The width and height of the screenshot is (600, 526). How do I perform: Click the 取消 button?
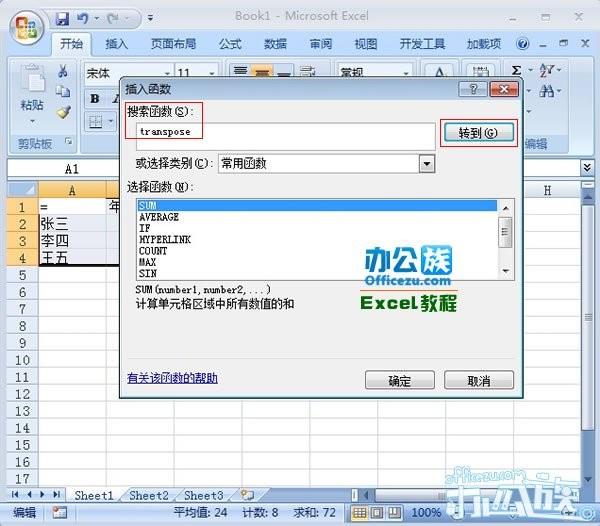pyautogui.click(x=479, y=380)
